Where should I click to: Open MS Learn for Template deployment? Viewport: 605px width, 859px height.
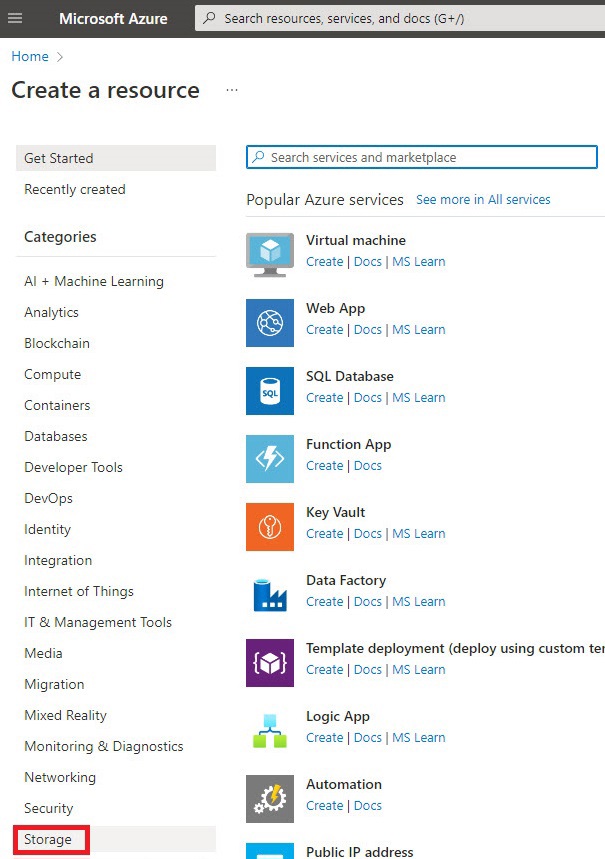point(419,669)
